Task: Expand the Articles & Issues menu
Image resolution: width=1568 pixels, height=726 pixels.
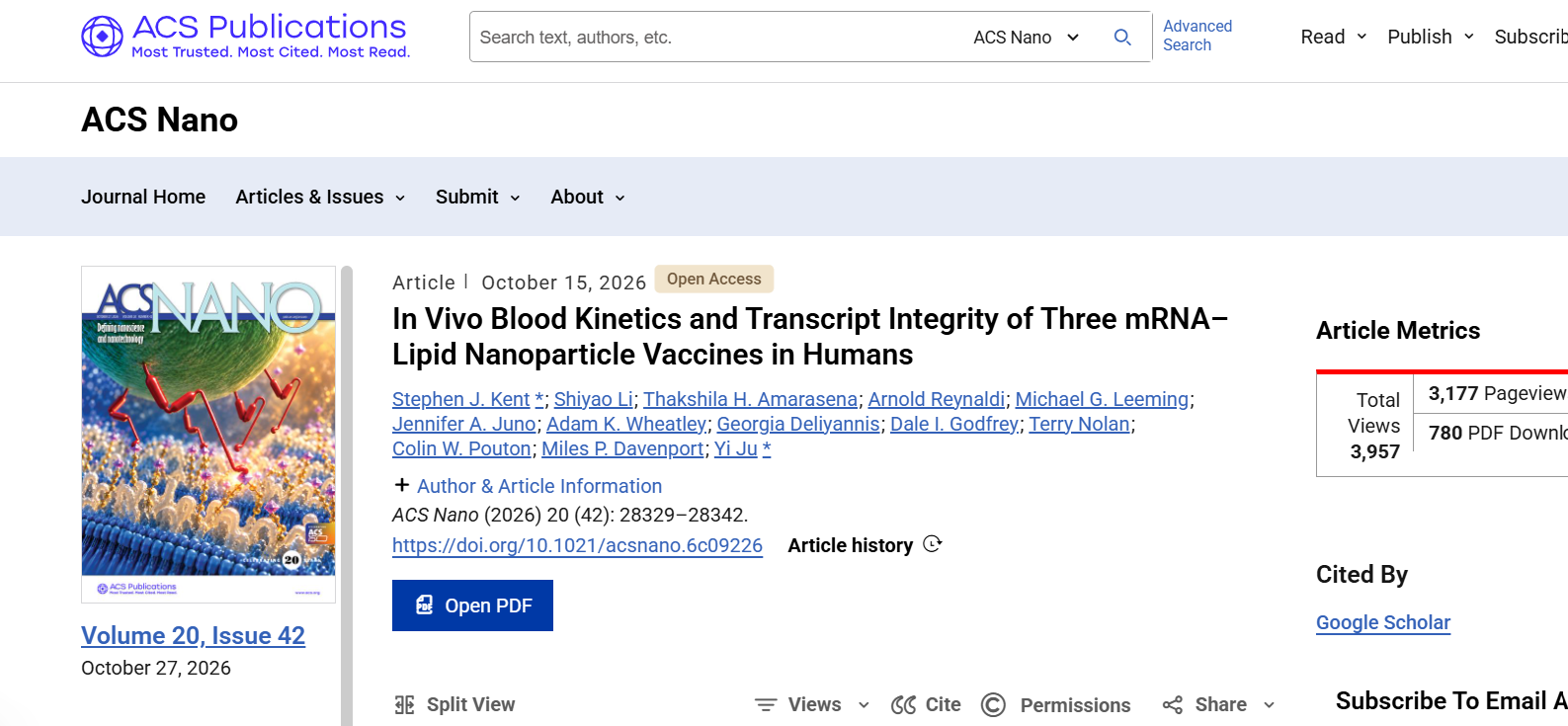Action: pyautogui.click(x=321, y=197)
